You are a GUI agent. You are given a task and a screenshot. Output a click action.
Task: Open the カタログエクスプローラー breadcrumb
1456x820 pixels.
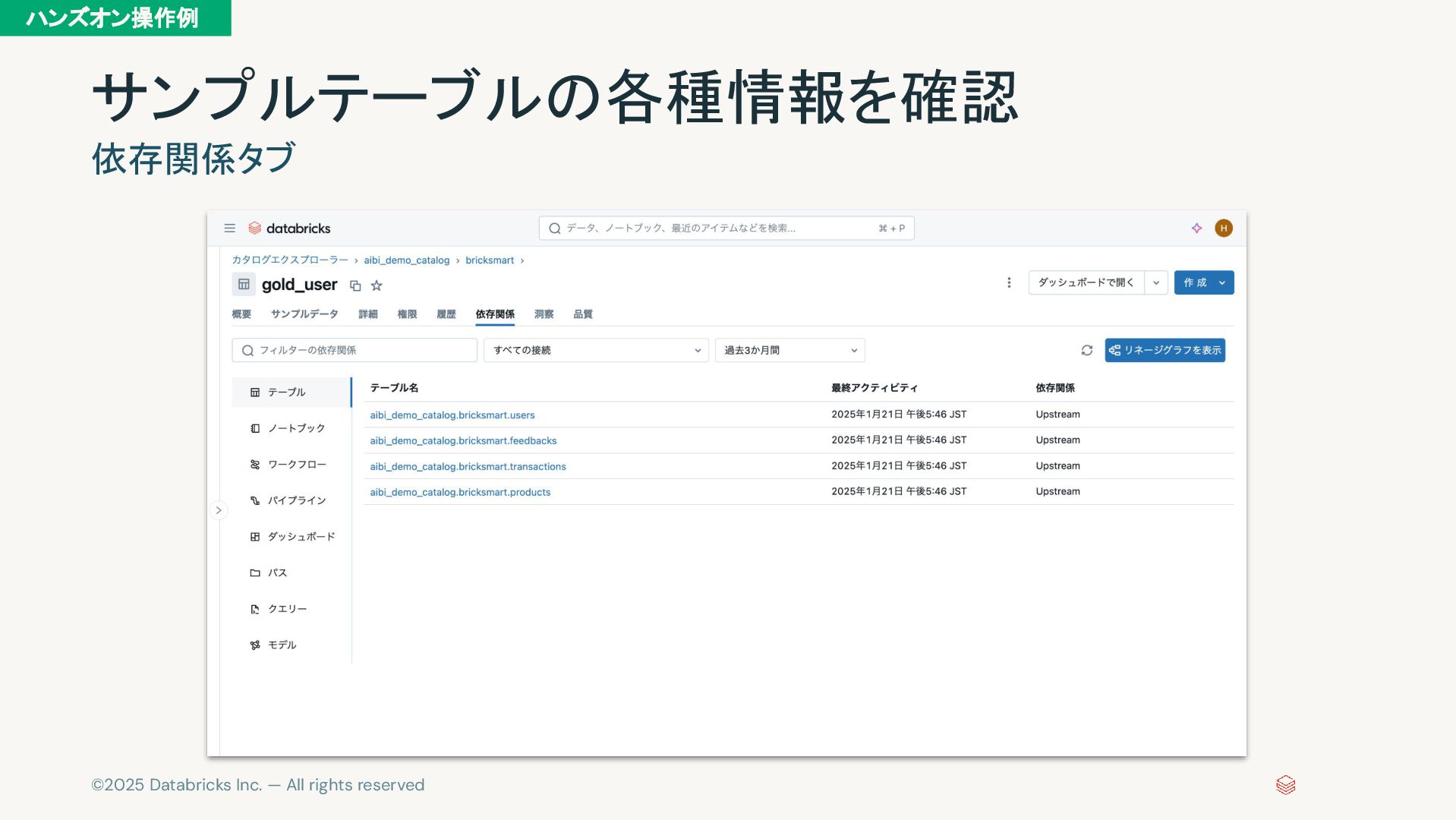click(290, 260)
